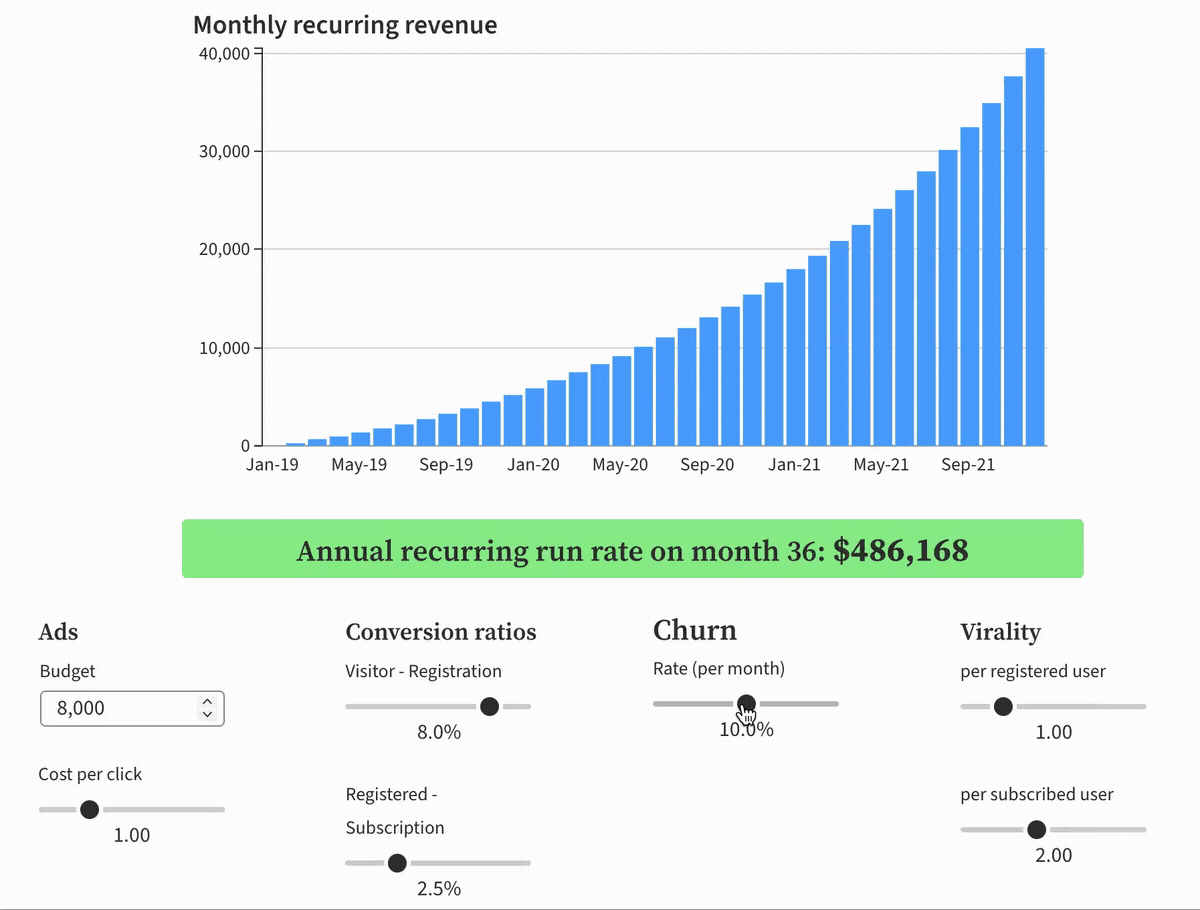Click the 40,000 y-axis label
This screenshot has height=910, width=1200.
coord(224,53)
